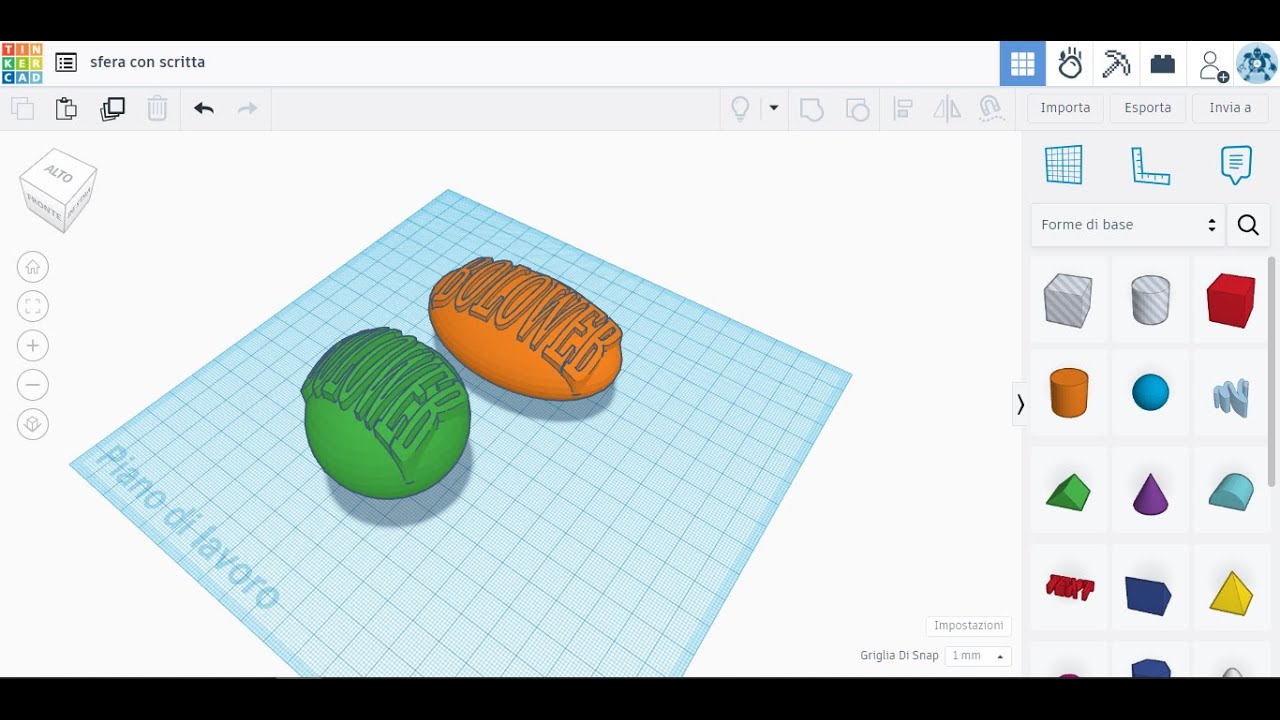Select the blue sphere shape
The height and width of the screenshot is (720, 1280).
tap(1150, 392)
